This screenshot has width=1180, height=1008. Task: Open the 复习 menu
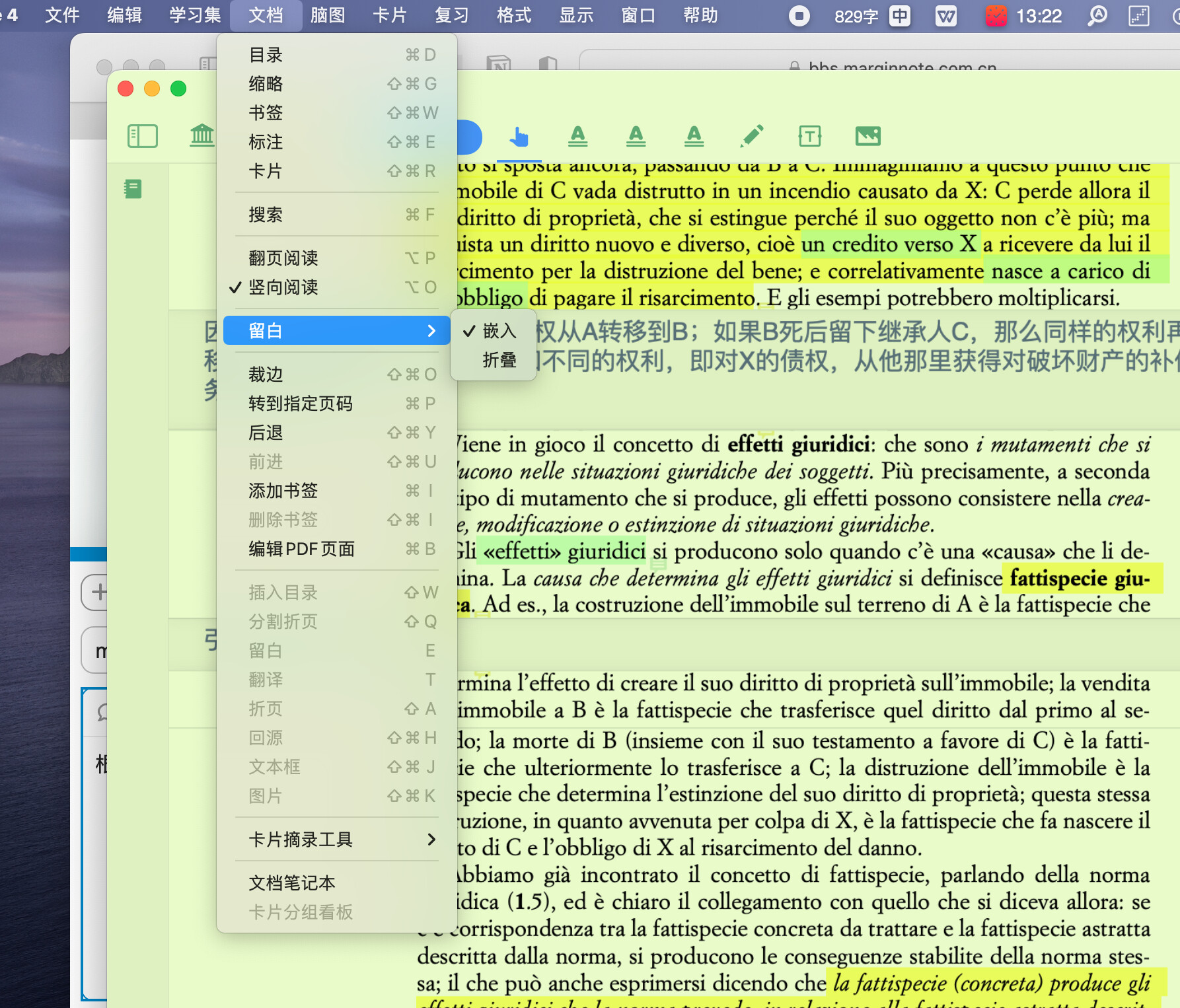452,15
